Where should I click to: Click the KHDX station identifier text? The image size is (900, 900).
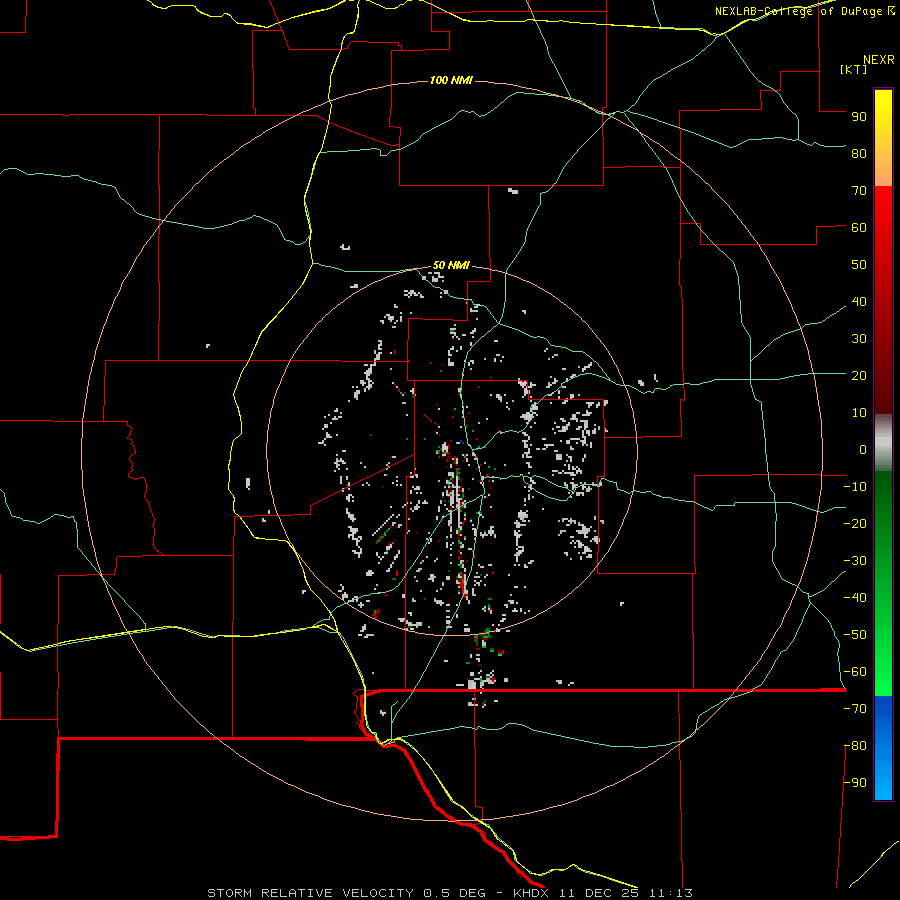(531, 893)
